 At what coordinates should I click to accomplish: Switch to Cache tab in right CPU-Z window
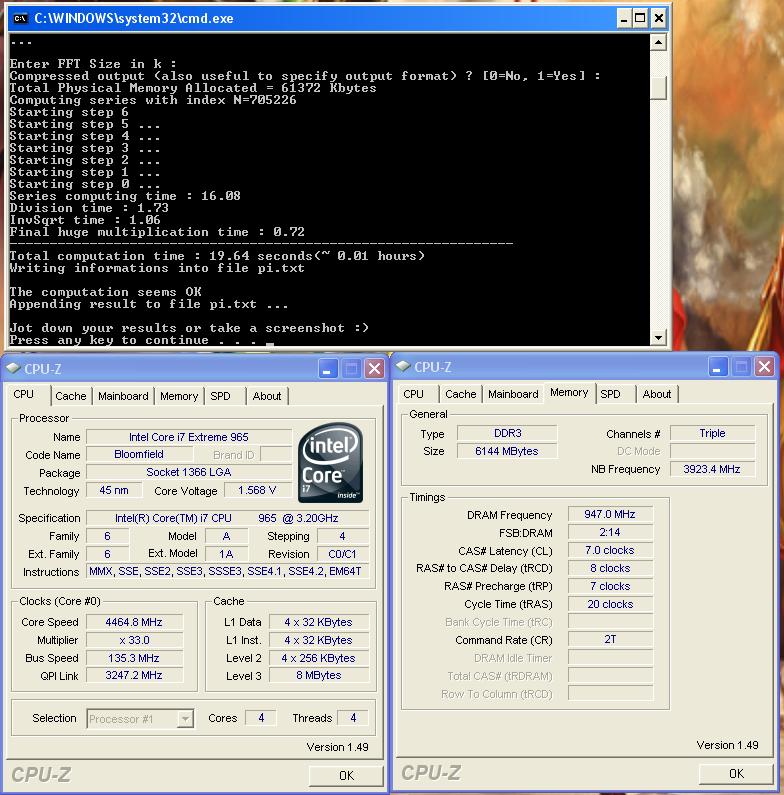coord(460,394)
